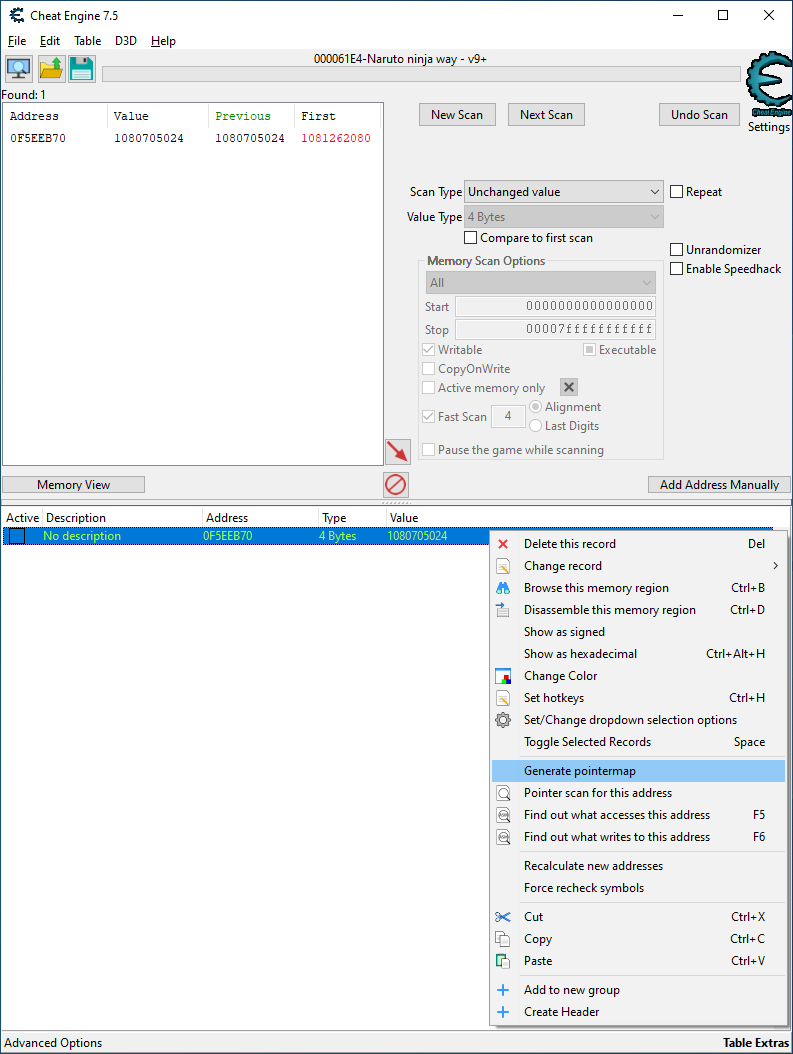The height and width of the screenshot is (1054, 793).
Task: Click the Start address field
Action: click(555, 307)
